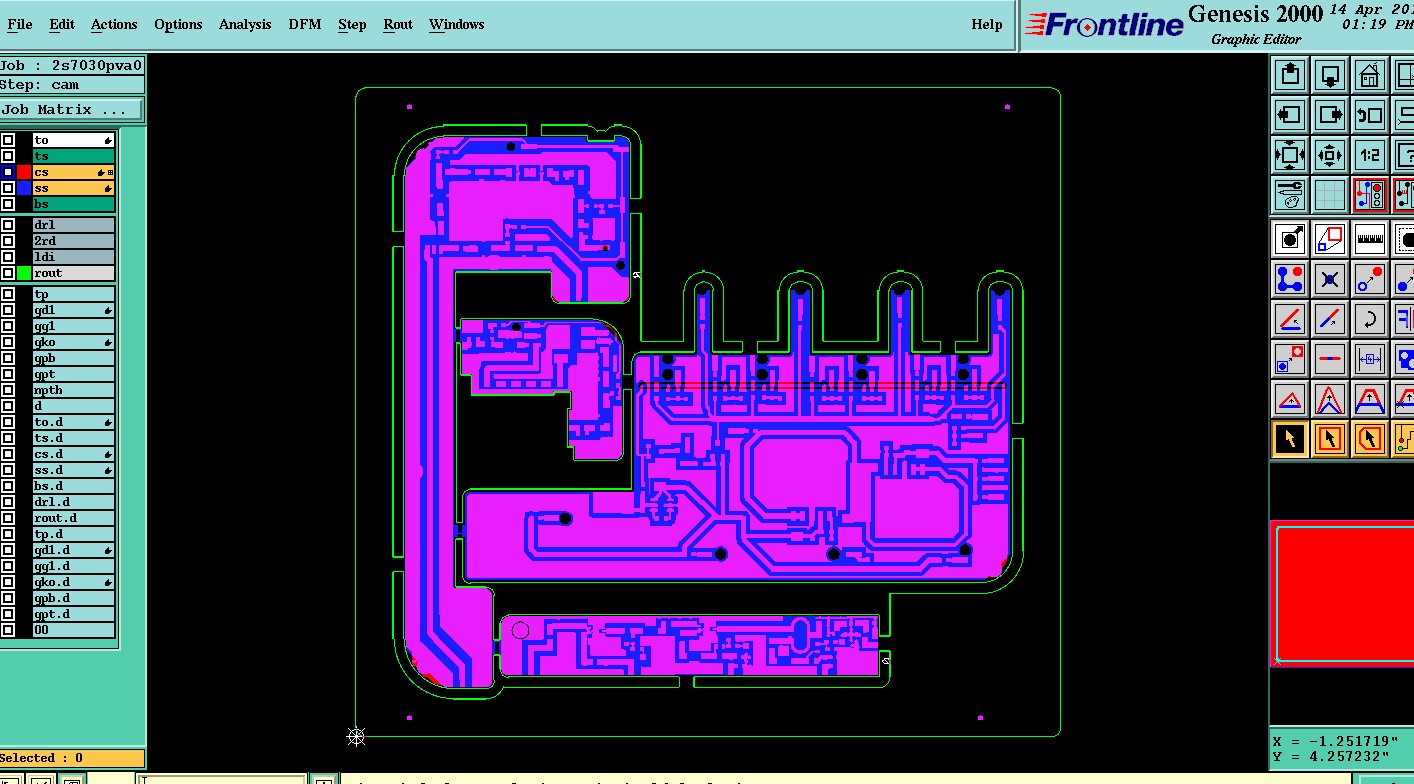Toggle the 'drl' layer checkbox
This screenshot has height=784, width=1414.
click(x=8, y=225)
